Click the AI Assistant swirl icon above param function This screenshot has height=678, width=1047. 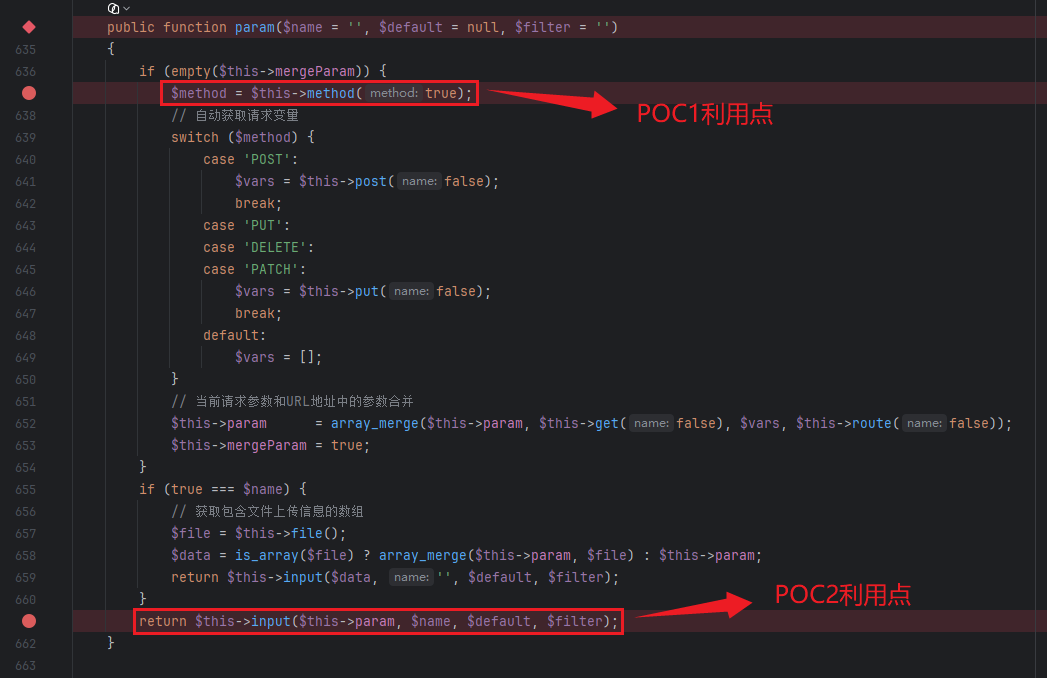[x=114, y=8]
